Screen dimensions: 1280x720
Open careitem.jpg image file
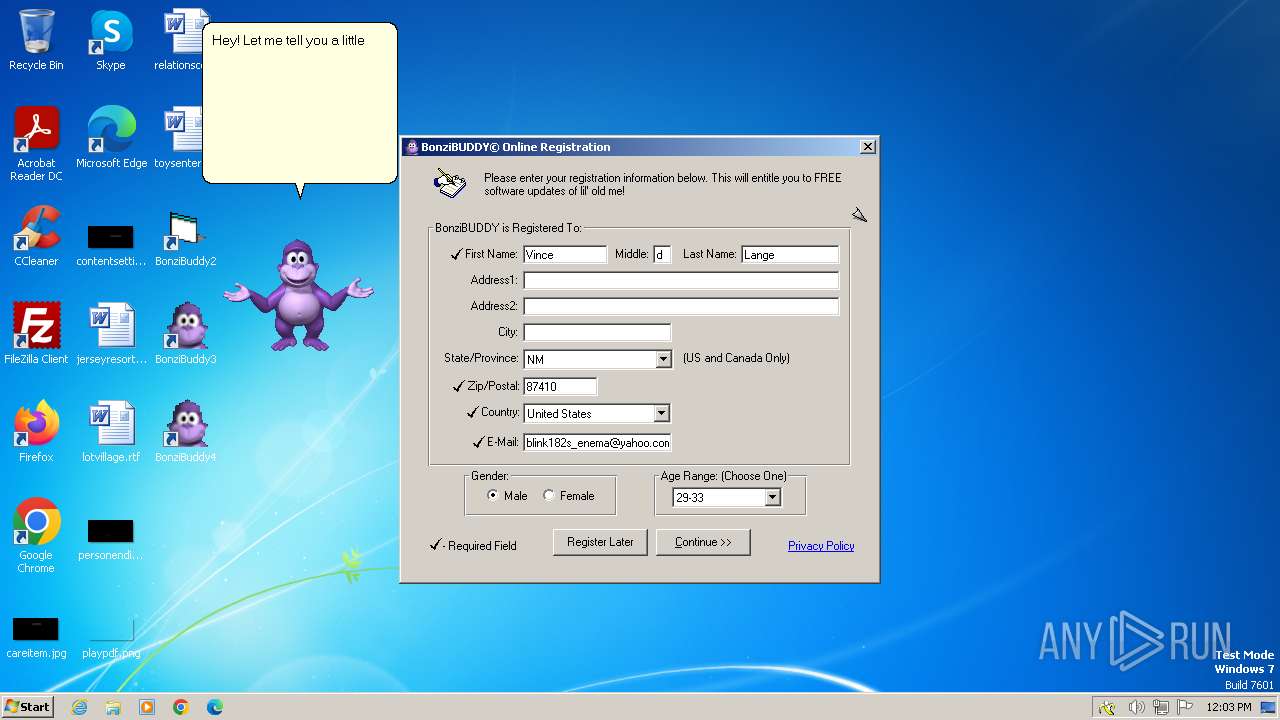(x=36, y=638)
